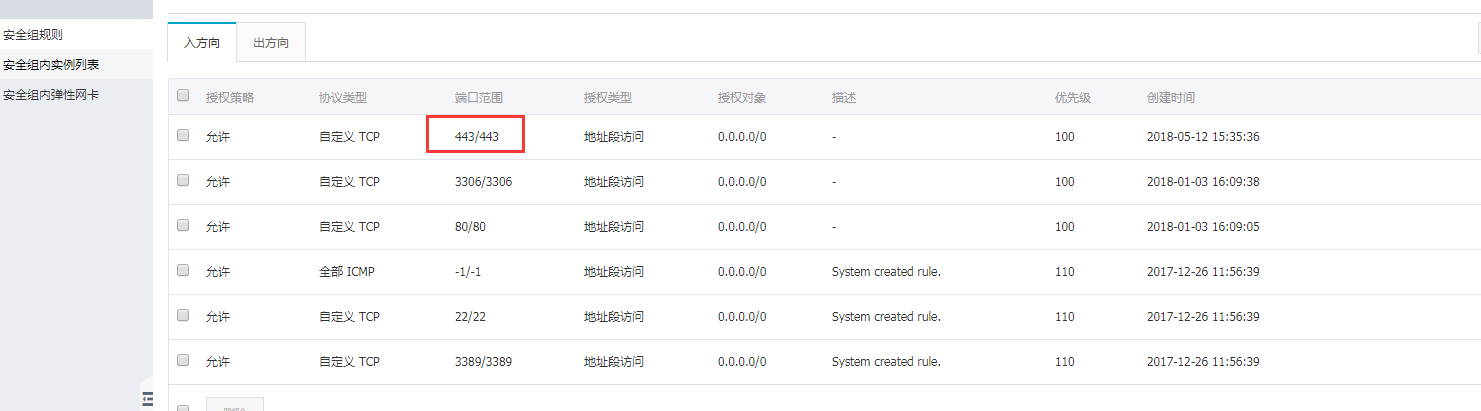Click the 端口范围 column header
The height and width of the screenshot is (411, 1481).
(478, 98)
